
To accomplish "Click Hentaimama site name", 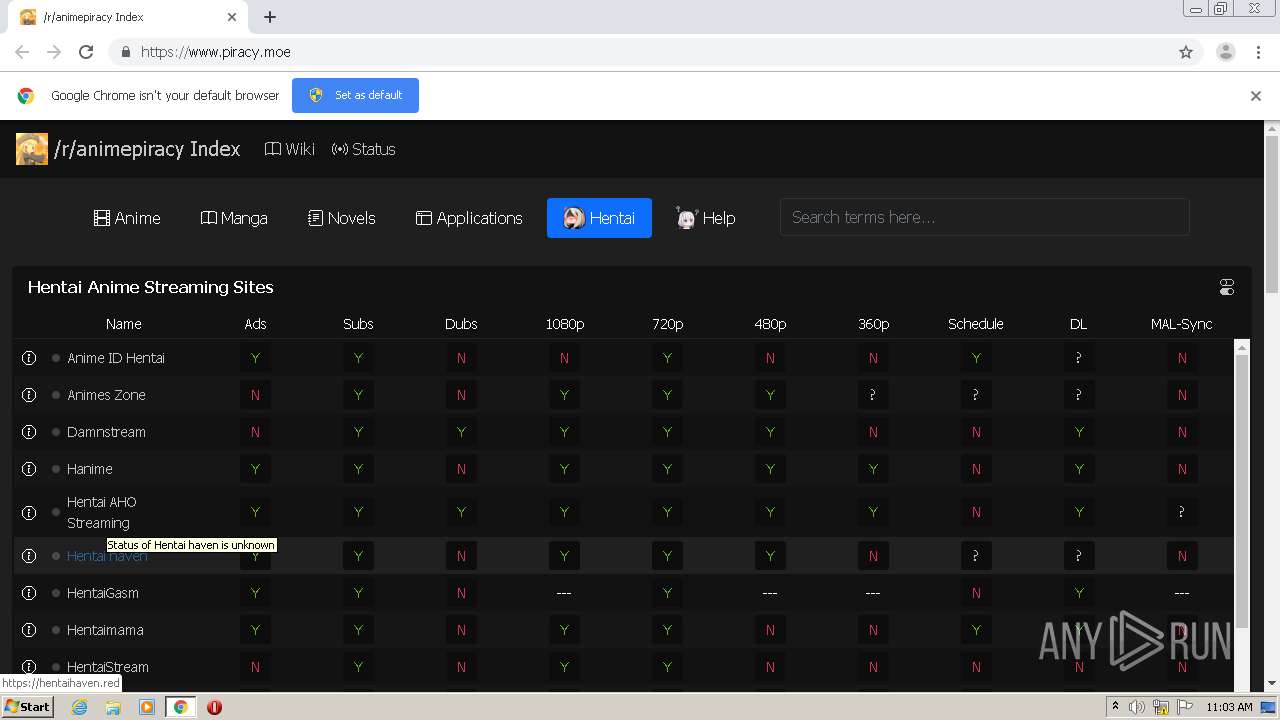I will pyautogui.click(x=105, y=630).
